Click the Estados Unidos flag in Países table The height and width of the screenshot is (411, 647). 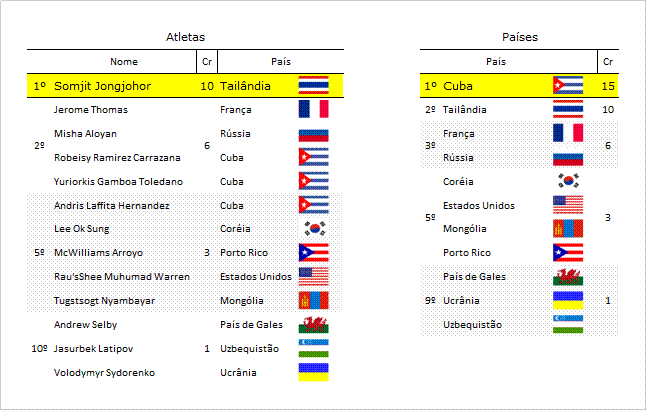[568, 205]
